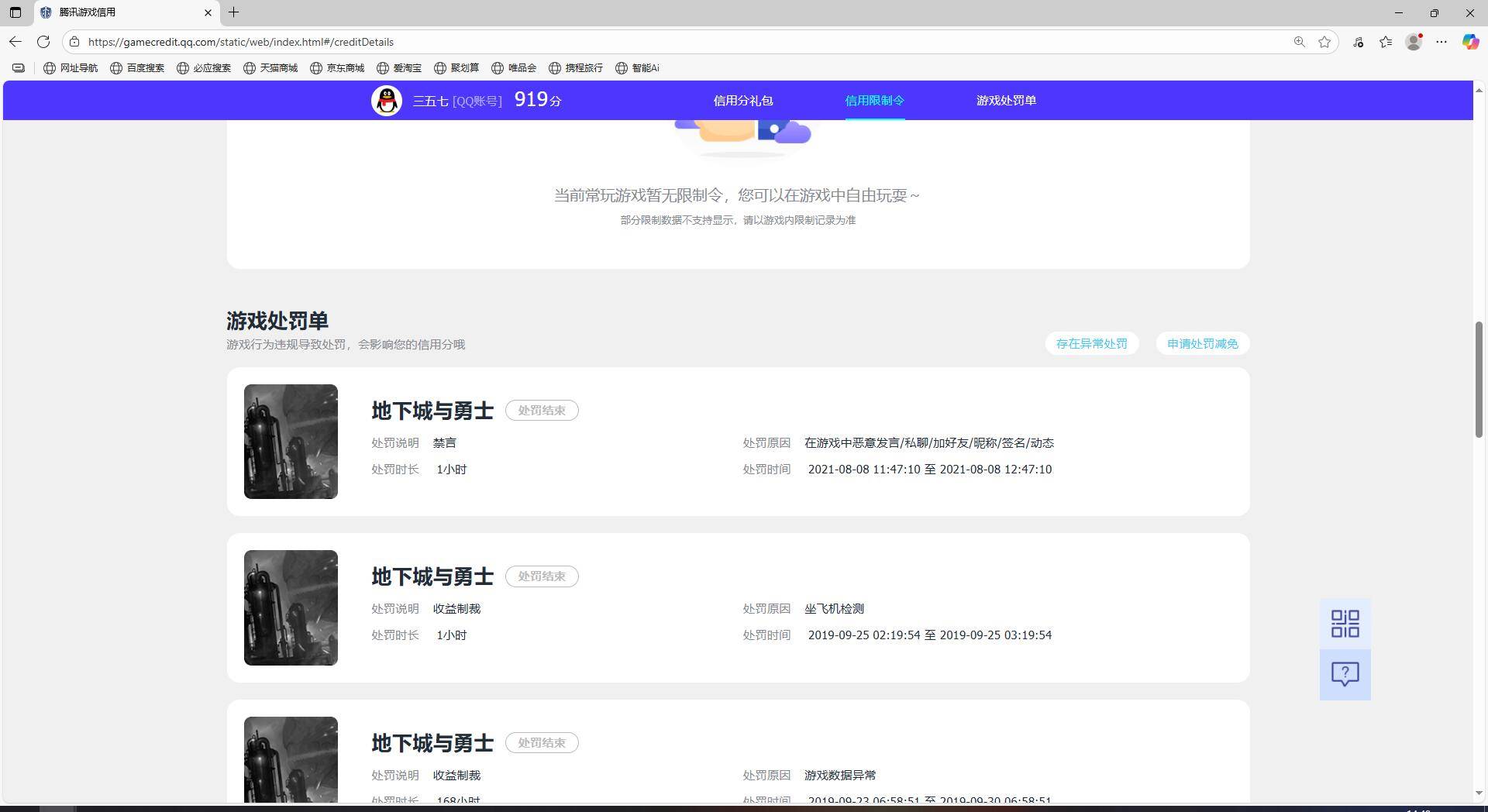Select the 游戏处罚单 navigation tab
1488x812 pixels.
pos(1005,100)
